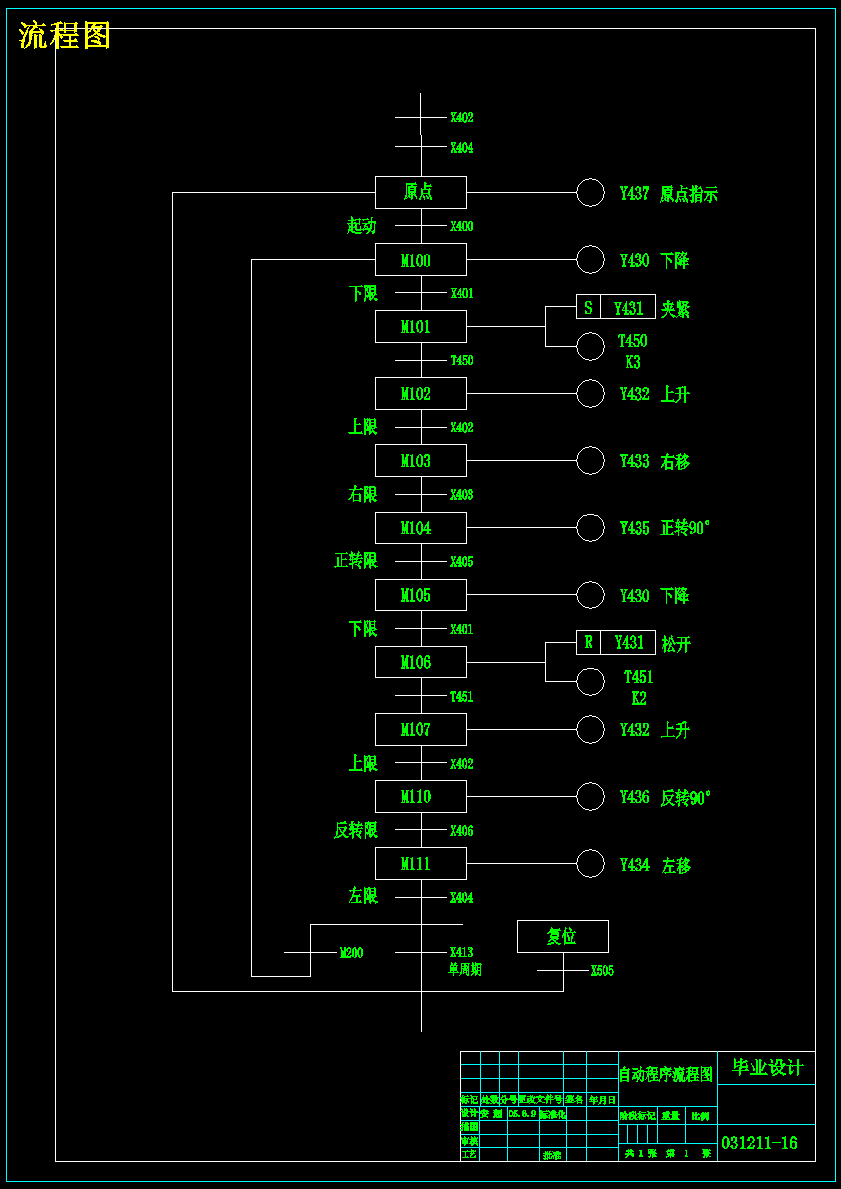Select the X403 transition label
Viewport: 841px width, 1189px height.
point(462,495)
